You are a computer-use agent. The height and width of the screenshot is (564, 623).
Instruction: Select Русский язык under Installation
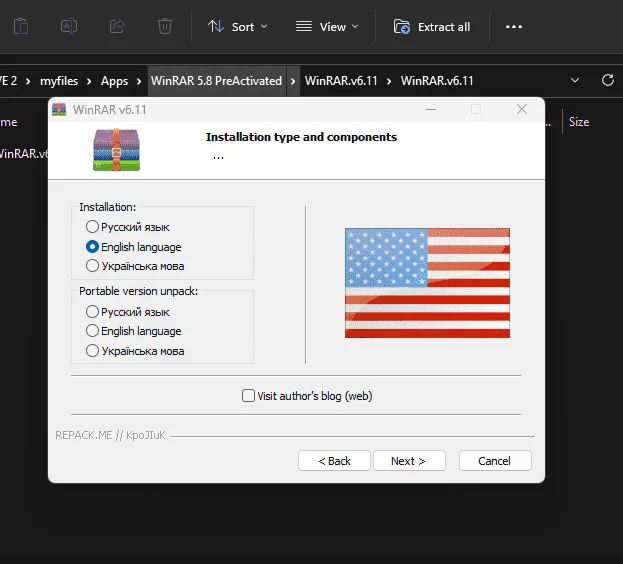92,227
